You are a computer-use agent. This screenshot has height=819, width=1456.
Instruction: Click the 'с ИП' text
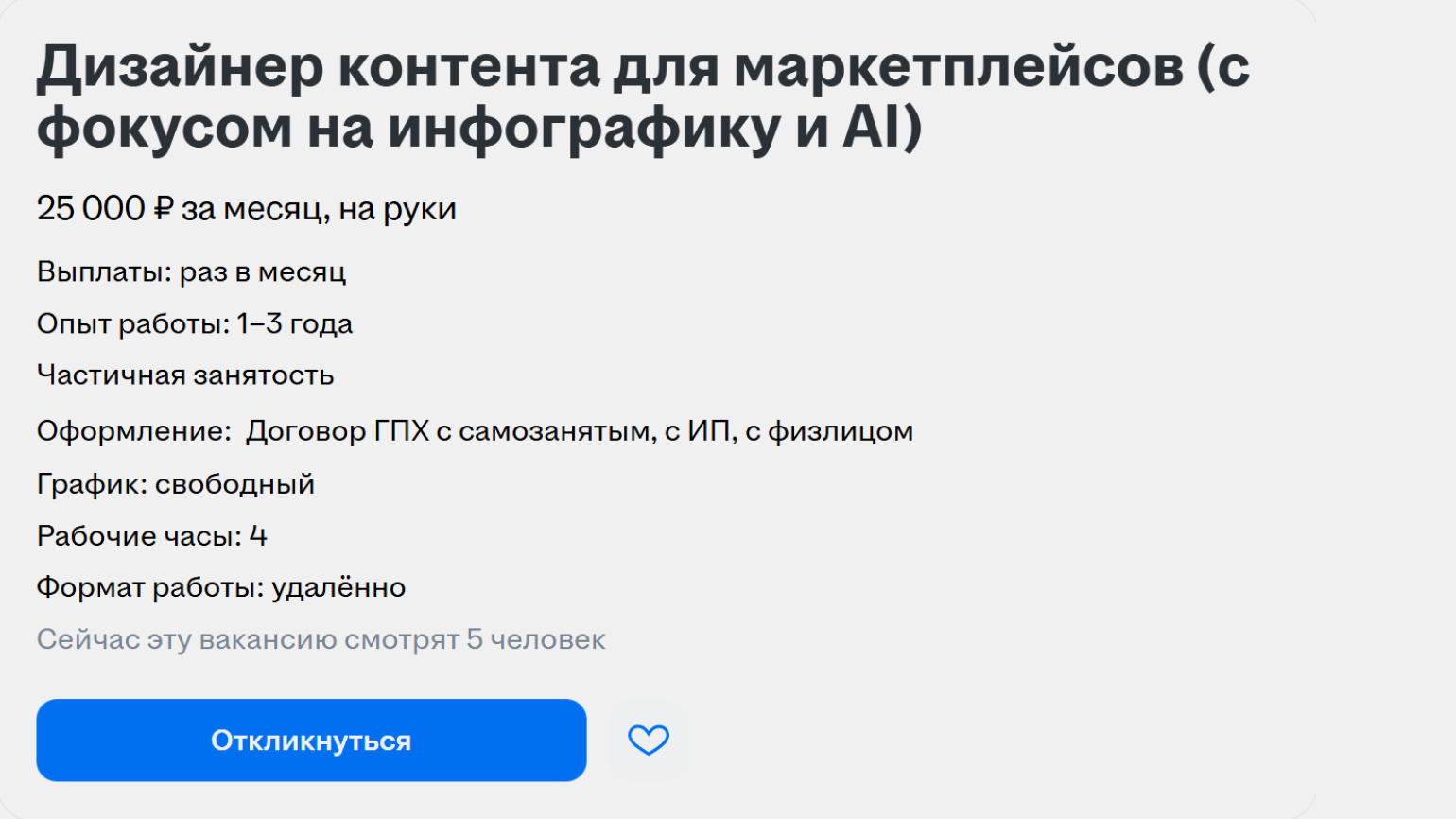(700, 431)
